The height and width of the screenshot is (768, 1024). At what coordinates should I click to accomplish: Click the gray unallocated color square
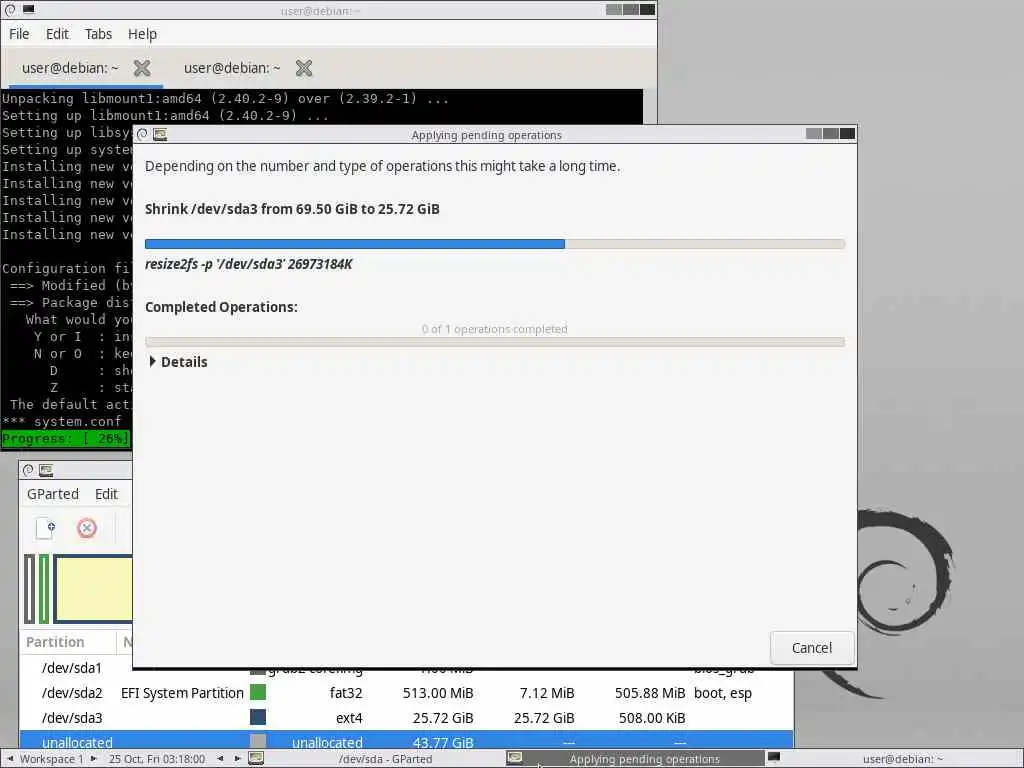pyautogui.click(x=258, y=741)
